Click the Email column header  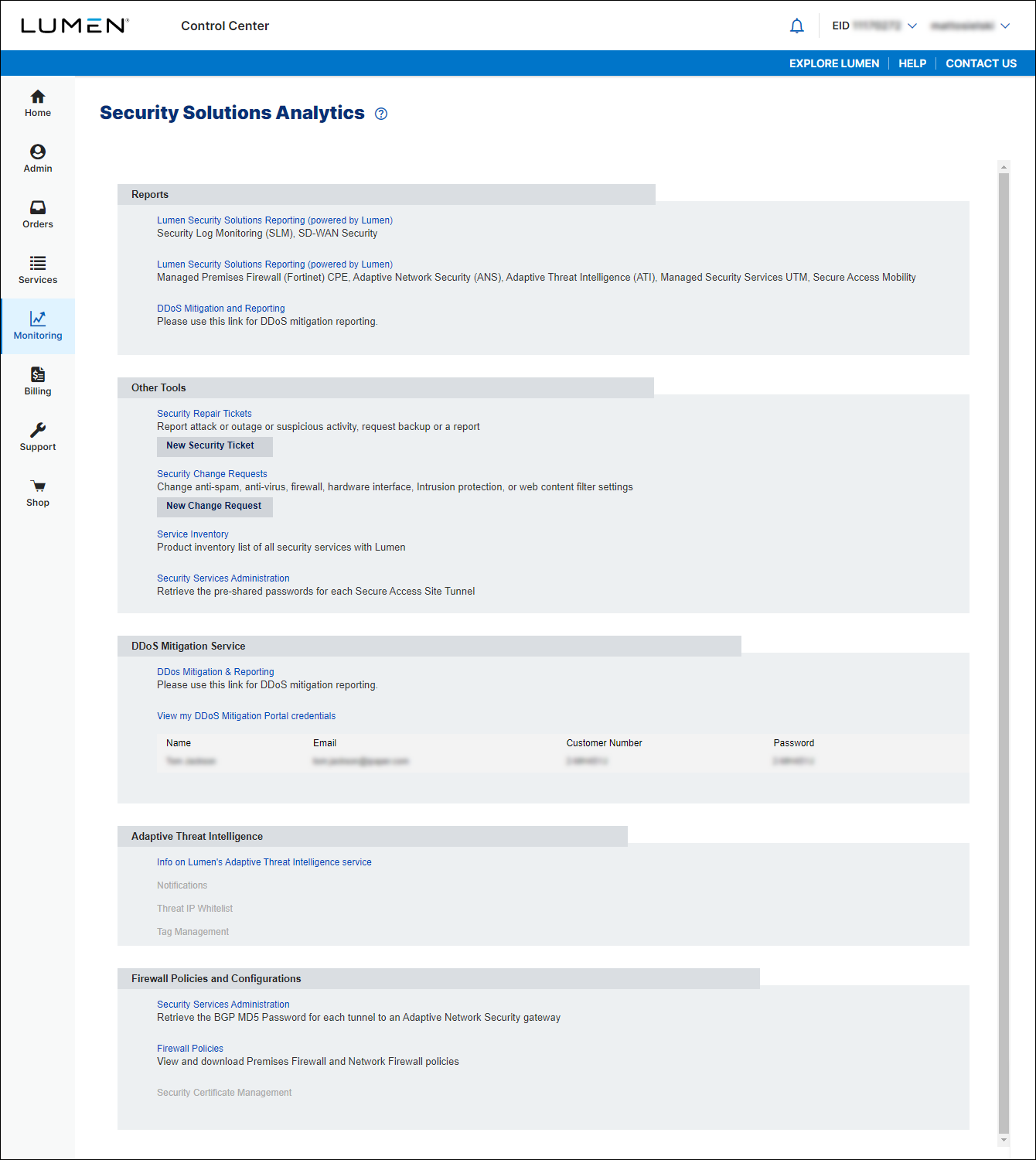(x=325, y=743)
